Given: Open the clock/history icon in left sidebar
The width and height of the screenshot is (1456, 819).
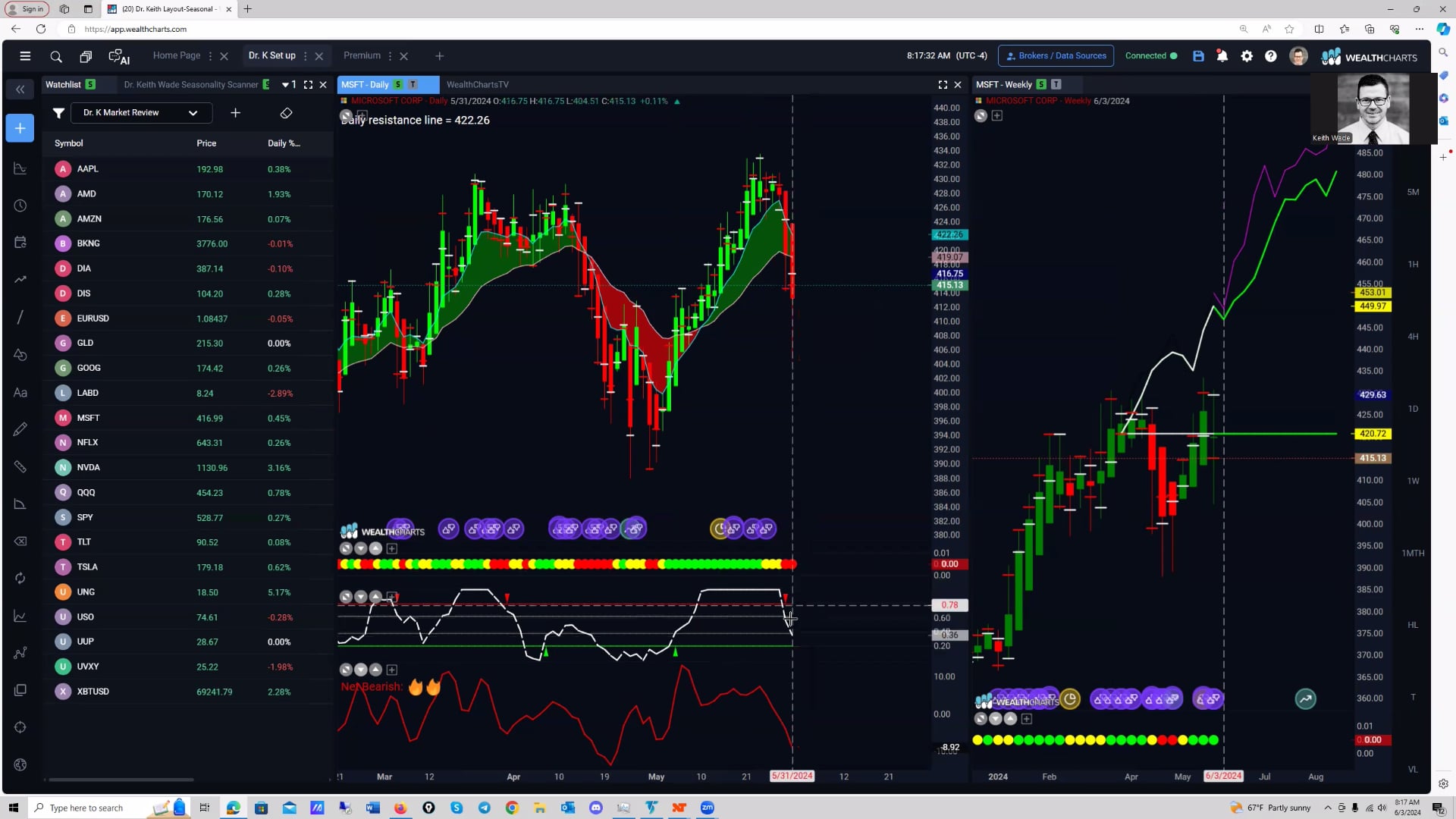Looking at the screenshot, I should 20,206.
